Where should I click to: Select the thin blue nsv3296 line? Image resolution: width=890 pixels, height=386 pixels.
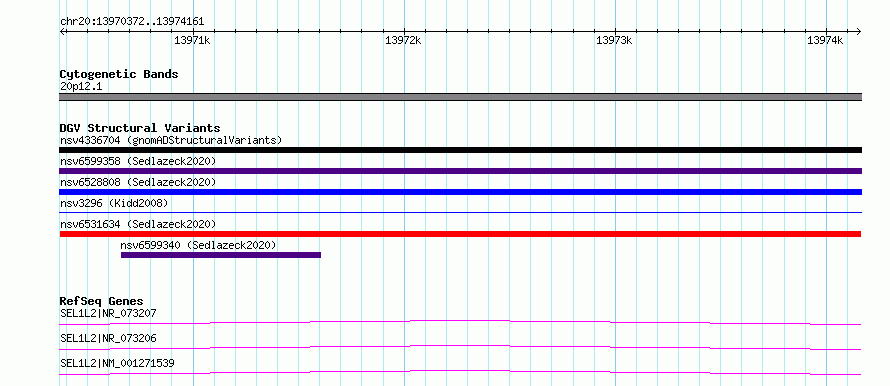point(460,212)
